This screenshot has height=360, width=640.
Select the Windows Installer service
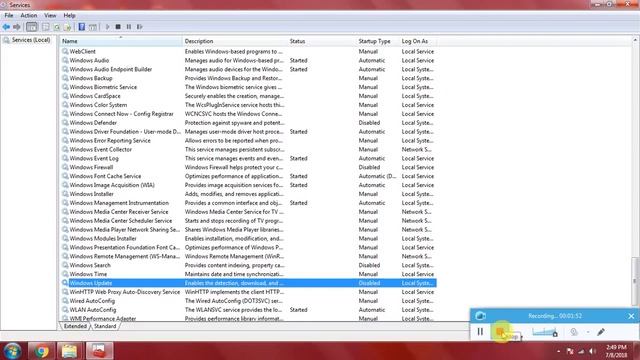(x=249, y=194)
